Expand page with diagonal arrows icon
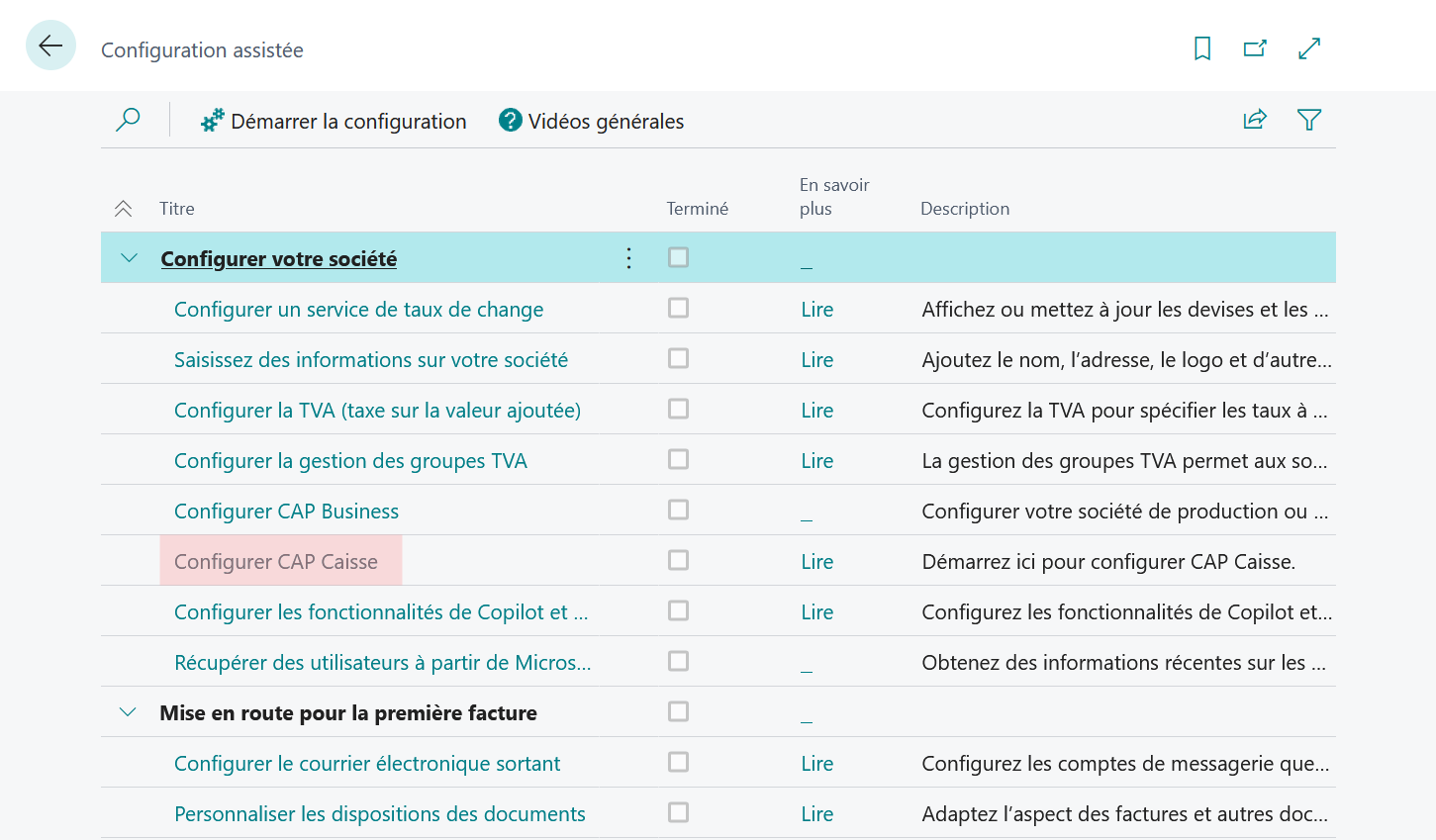This screenshot has height=840, width=1436. pos(1309,48)
